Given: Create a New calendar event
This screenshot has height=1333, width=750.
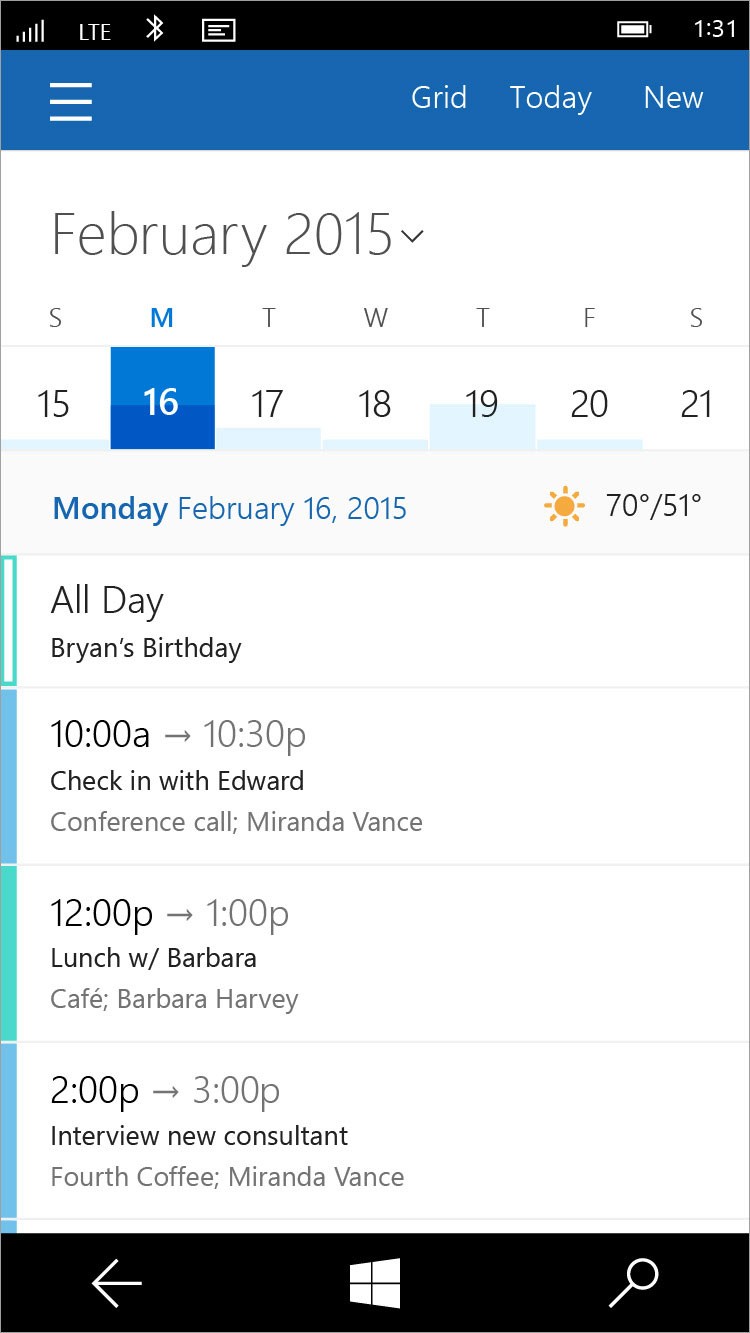Looking at the screenshot, I should pyautogui.click(x=673, y=98).
